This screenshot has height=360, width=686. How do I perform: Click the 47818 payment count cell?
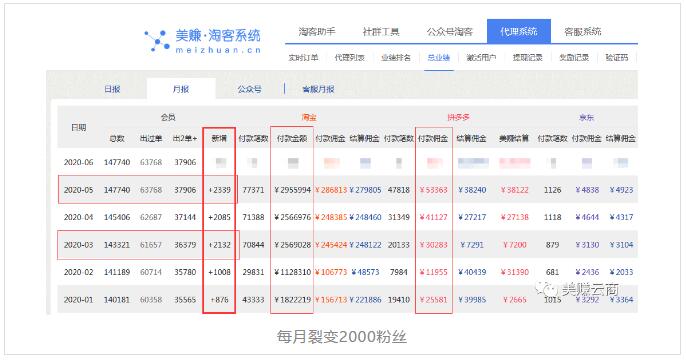pos(399,190)
